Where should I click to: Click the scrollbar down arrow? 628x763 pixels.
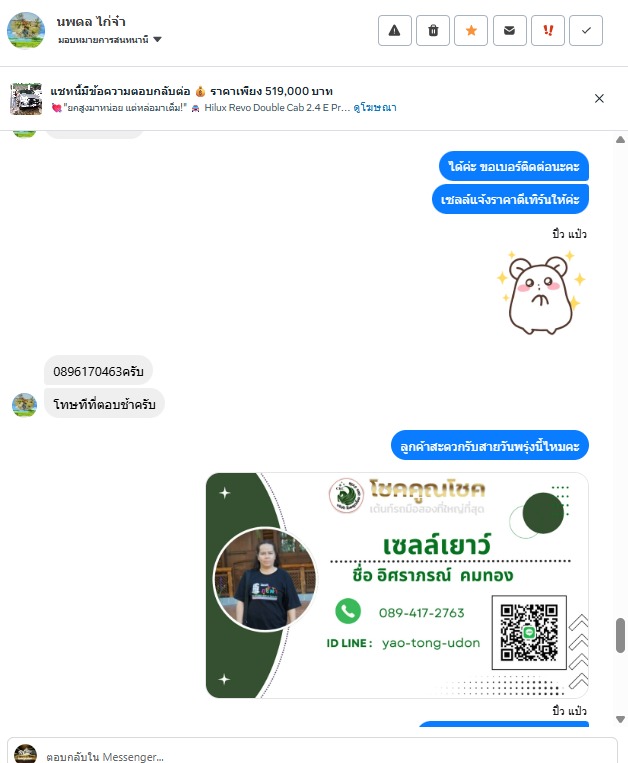point(620,719)
